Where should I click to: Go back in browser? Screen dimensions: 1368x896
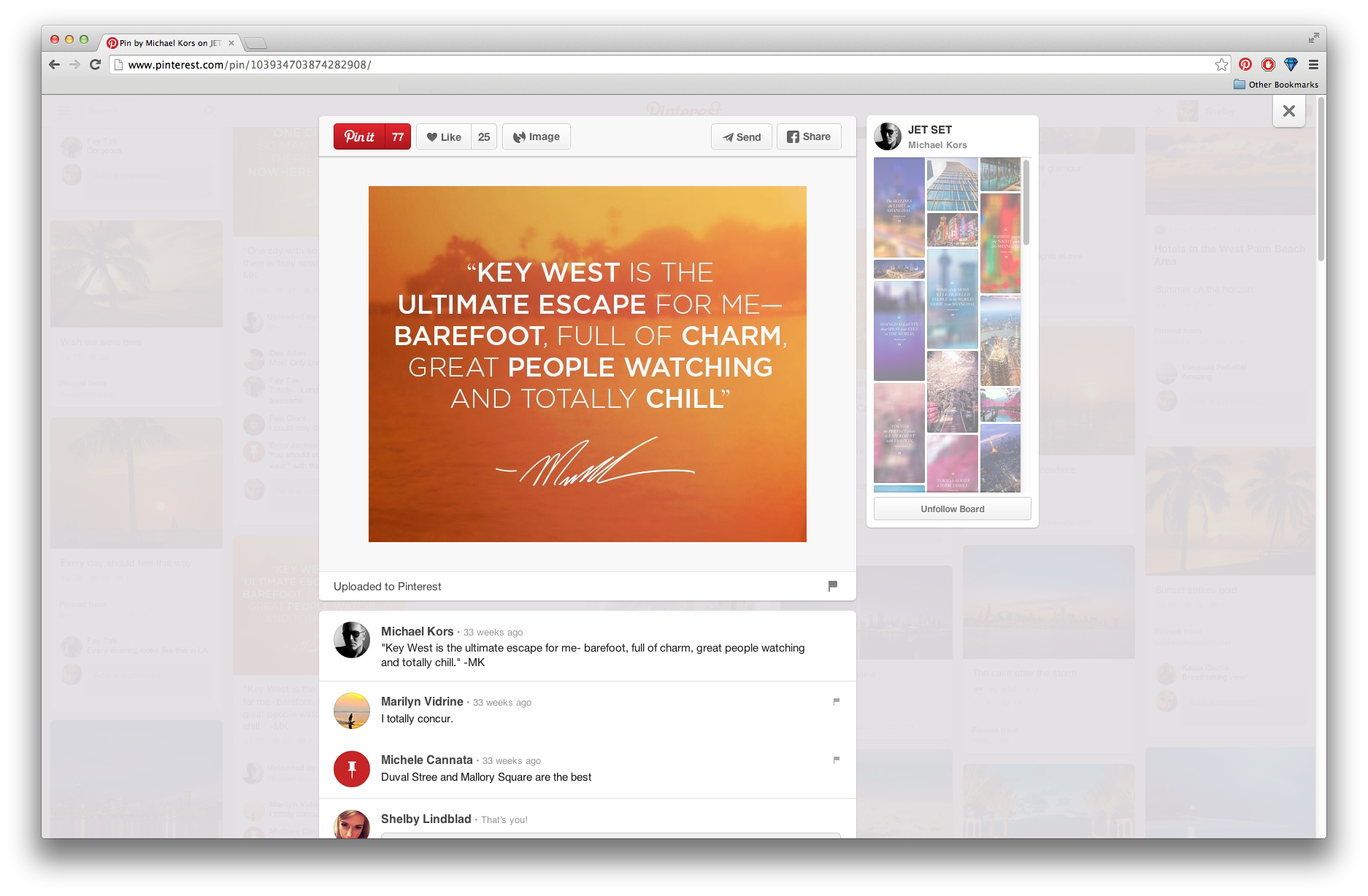(54, 64)
